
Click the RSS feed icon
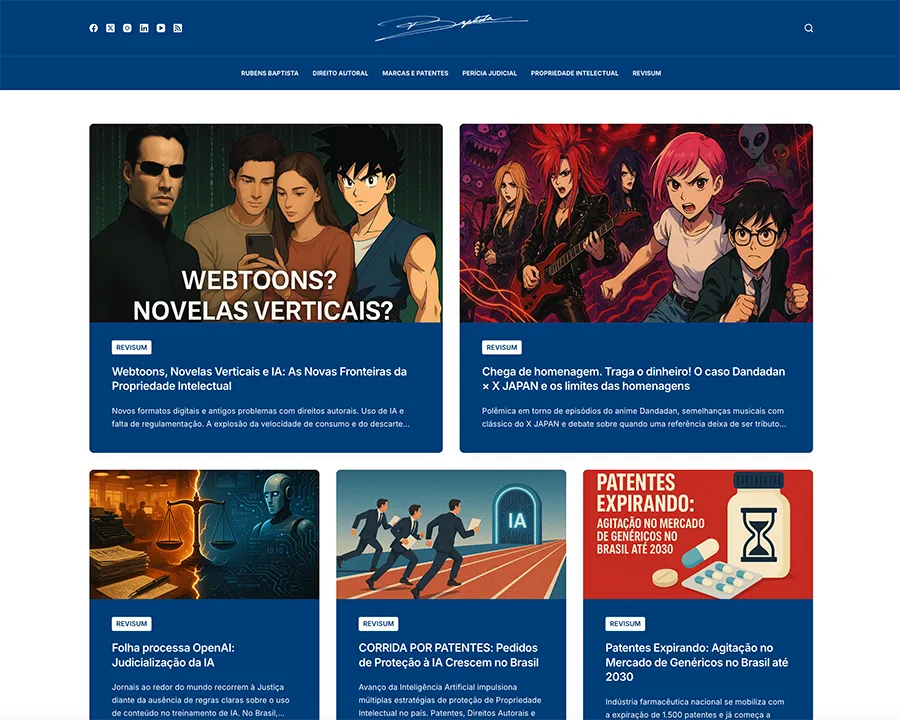178,28
